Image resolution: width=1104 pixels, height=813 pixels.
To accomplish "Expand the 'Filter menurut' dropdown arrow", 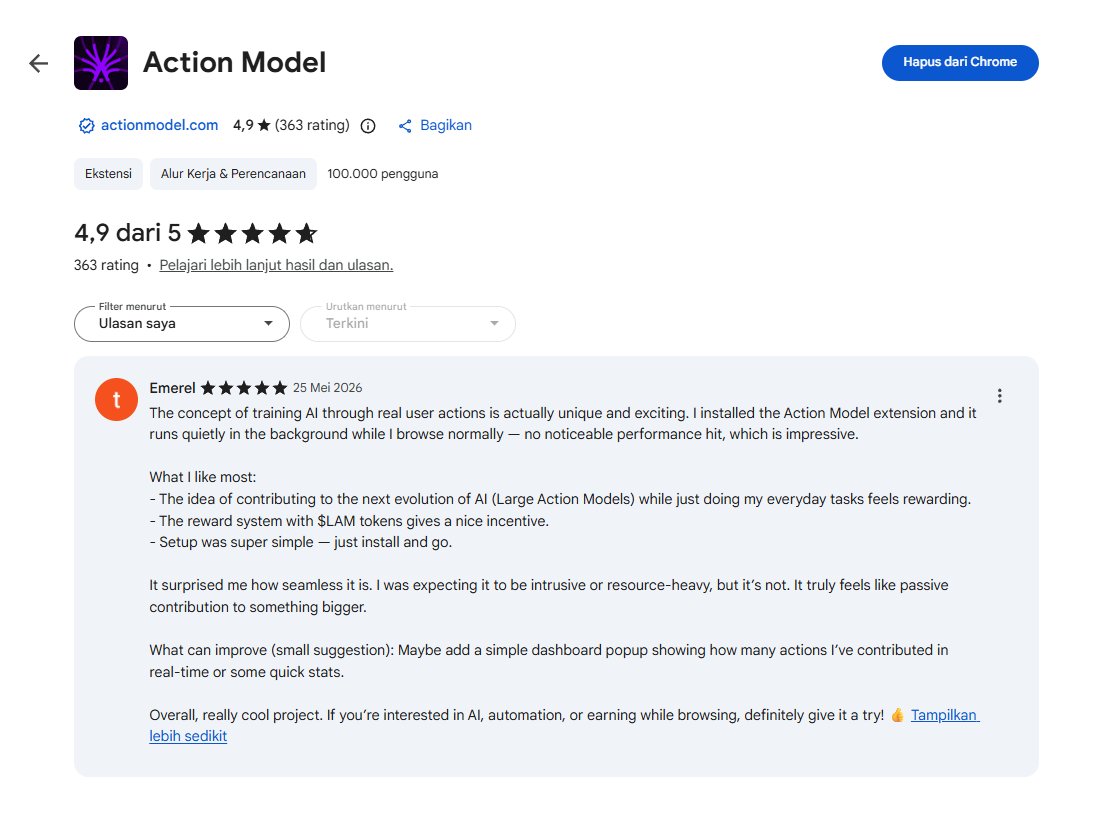I will pos(268,323).
